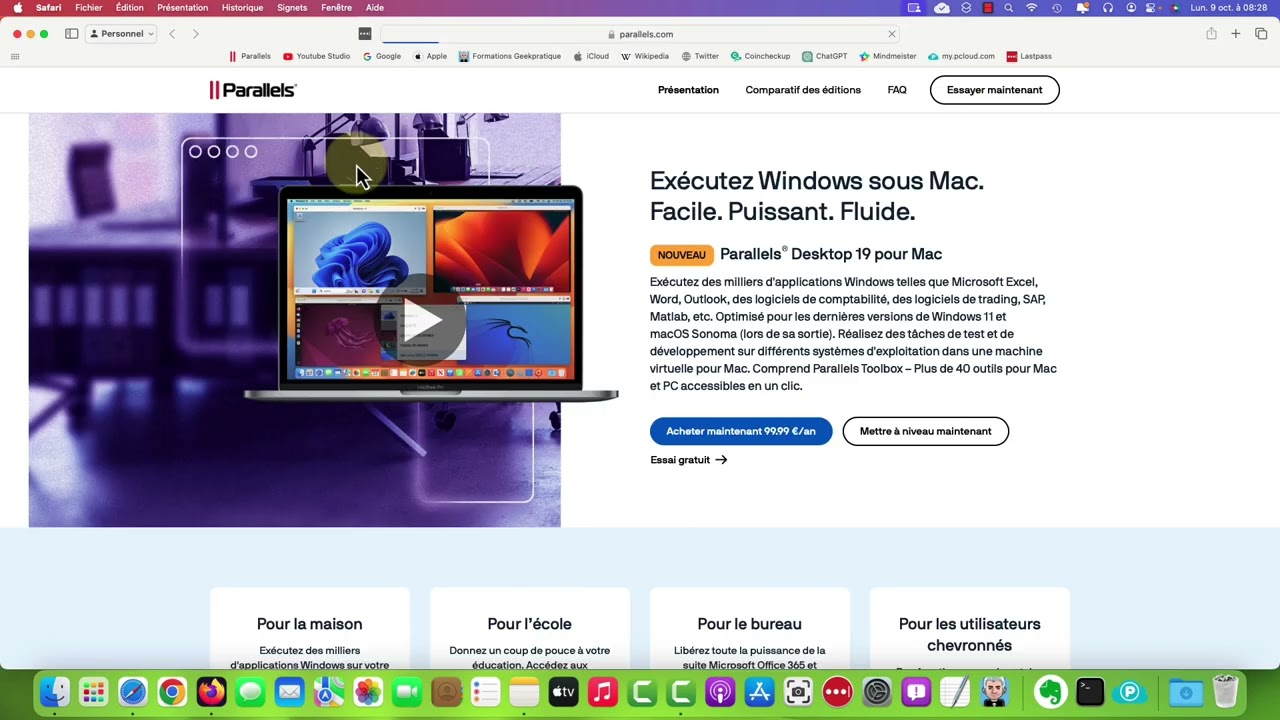Open the ChatGPT bookmark
The image size is (1280, 720).
(825, 56)
